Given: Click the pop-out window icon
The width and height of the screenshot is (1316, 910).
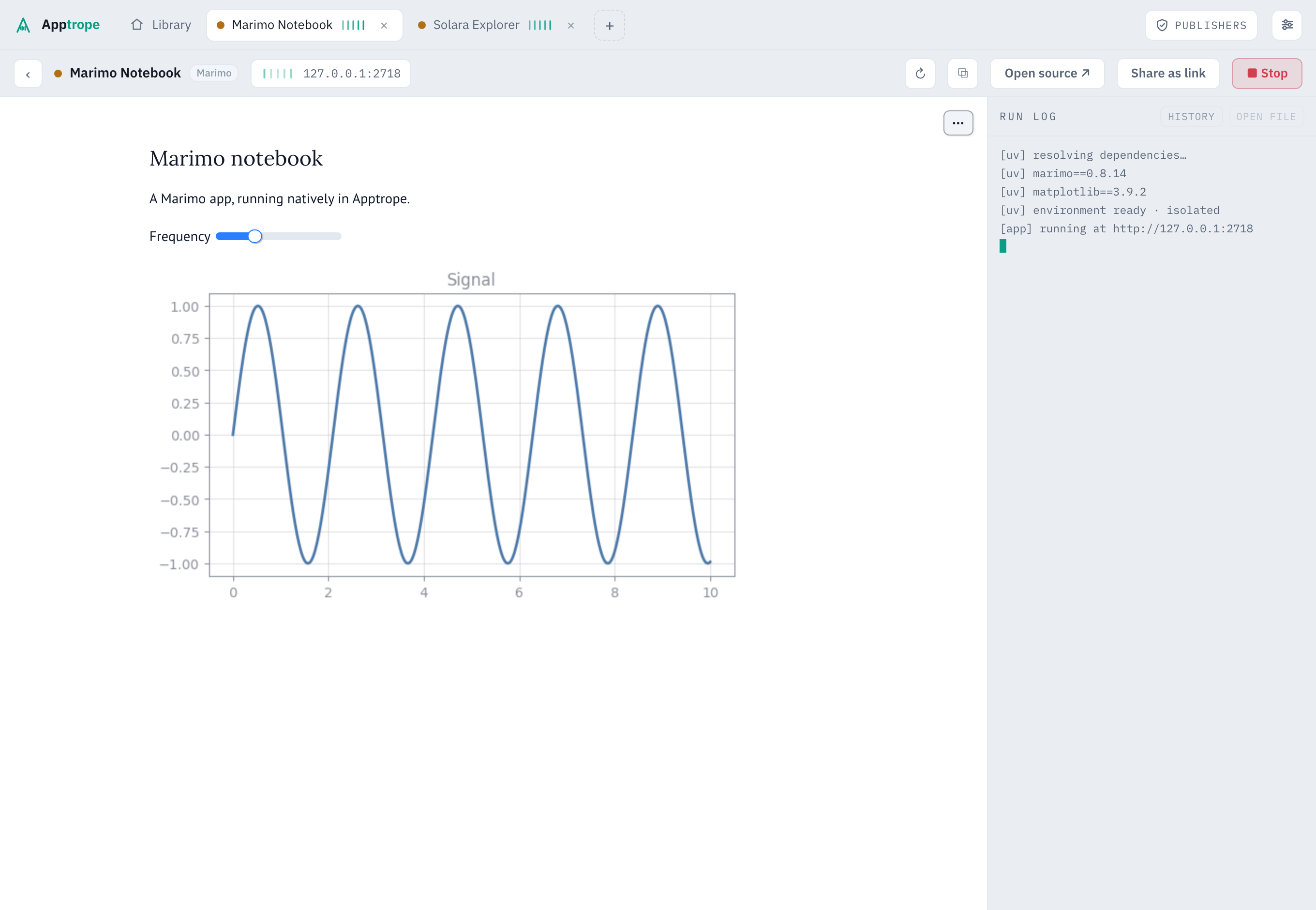Looking at the screenshot, I should point(963,74).
